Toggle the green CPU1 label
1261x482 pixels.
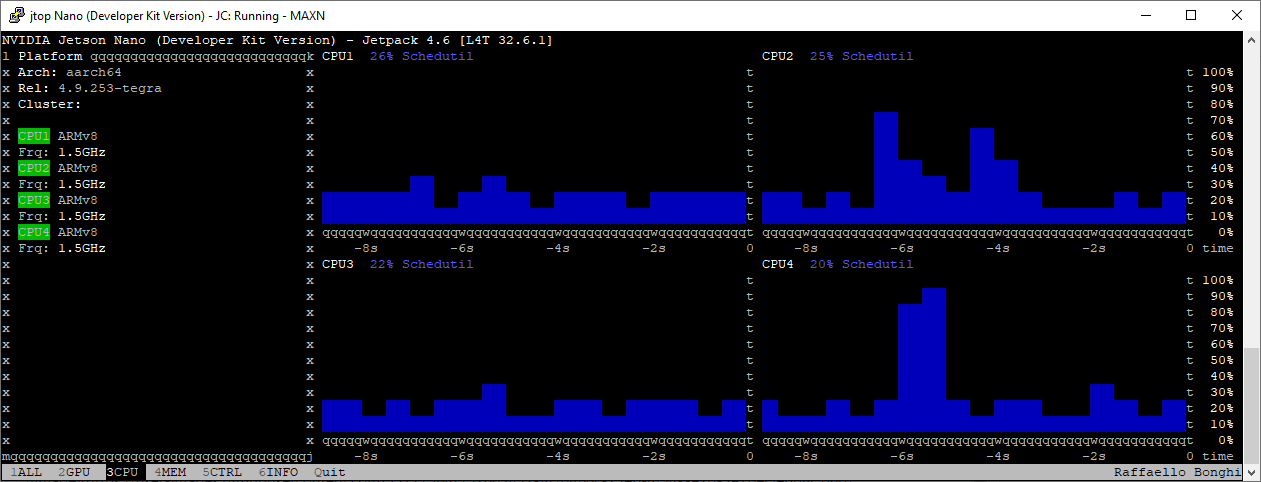[x=34, y=136]
